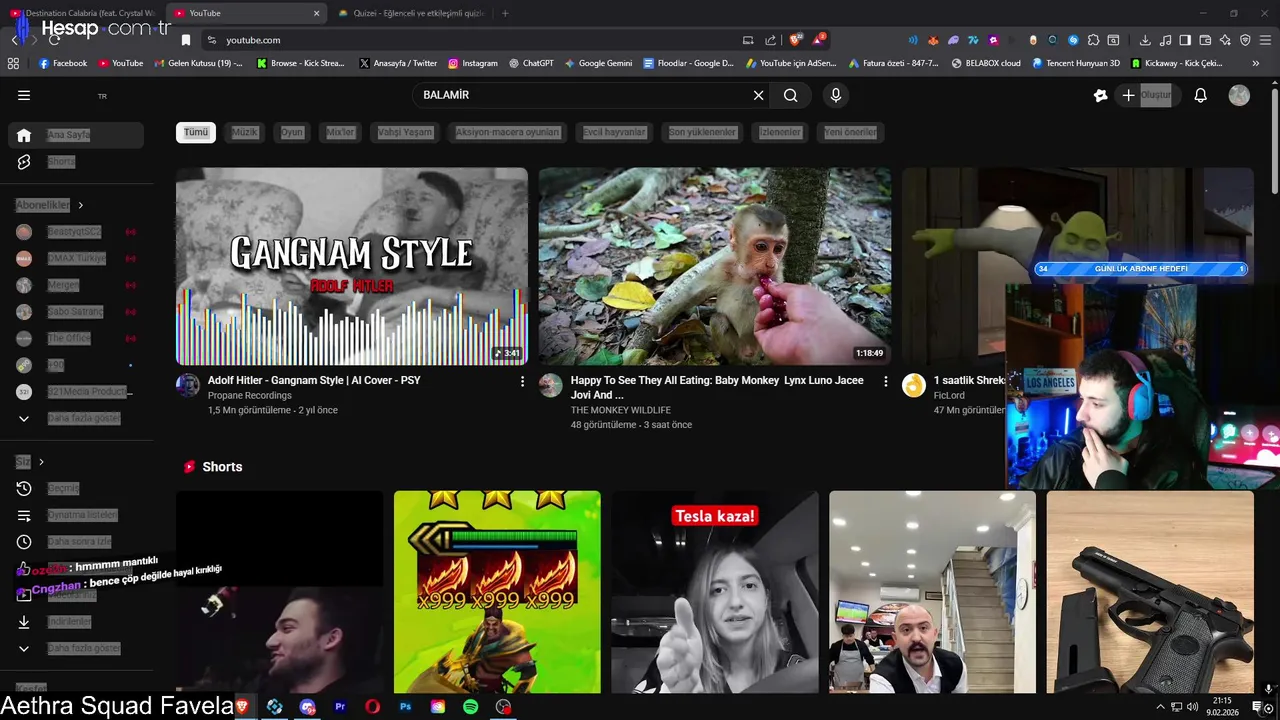Open the browser main menu icon

tap(1265, 40)
